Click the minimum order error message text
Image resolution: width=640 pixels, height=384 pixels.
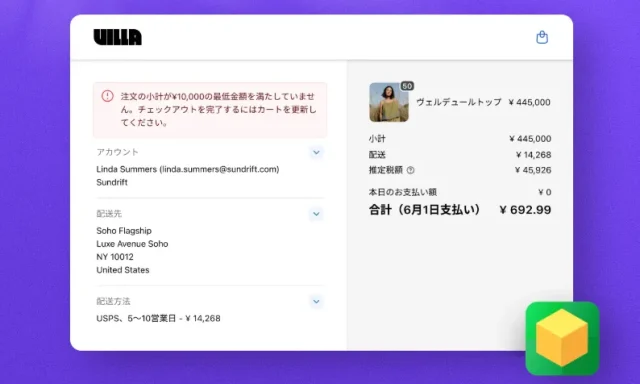tap(218, 109)
